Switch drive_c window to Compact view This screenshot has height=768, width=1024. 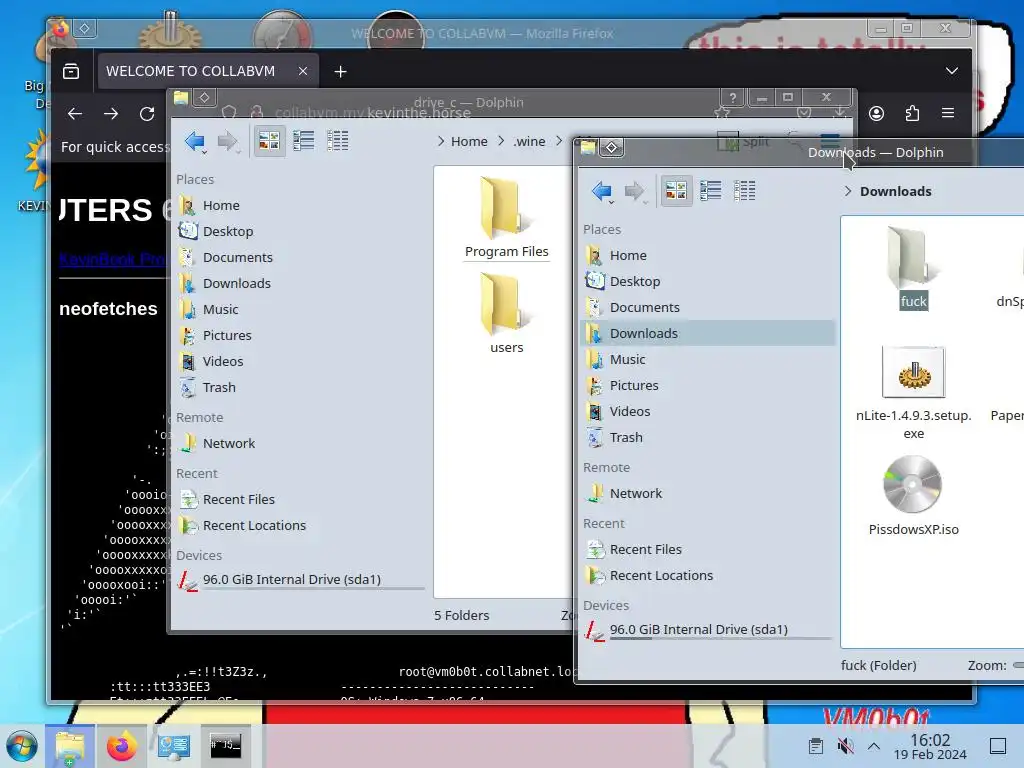click(304, 140)
